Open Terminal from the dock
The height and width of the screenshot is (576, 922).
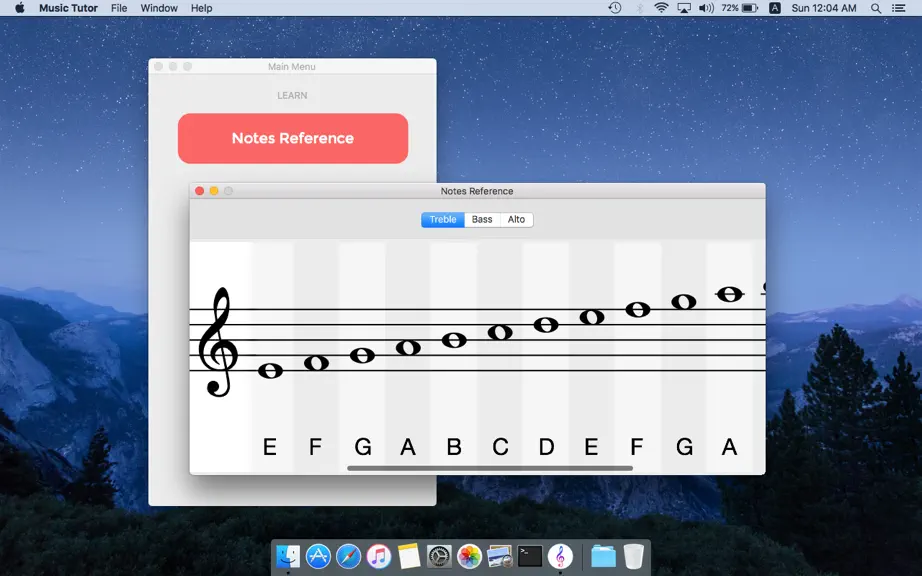pos(529,556)
